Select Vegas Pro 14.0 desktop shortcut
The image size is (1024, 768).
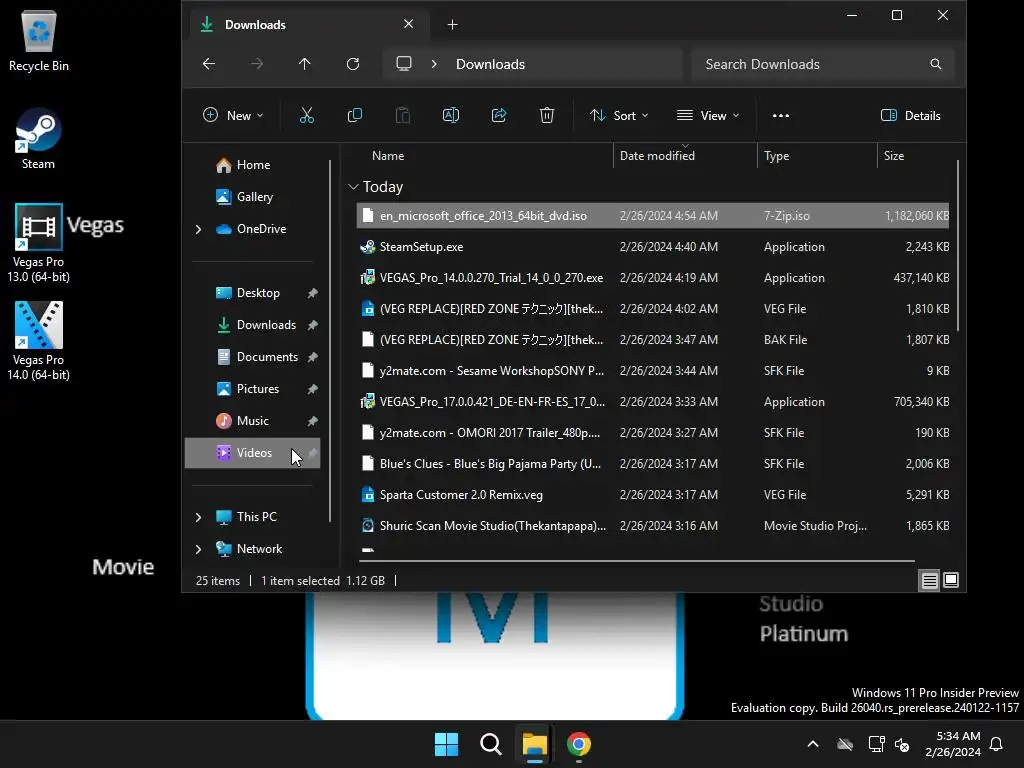click(39, 341)
